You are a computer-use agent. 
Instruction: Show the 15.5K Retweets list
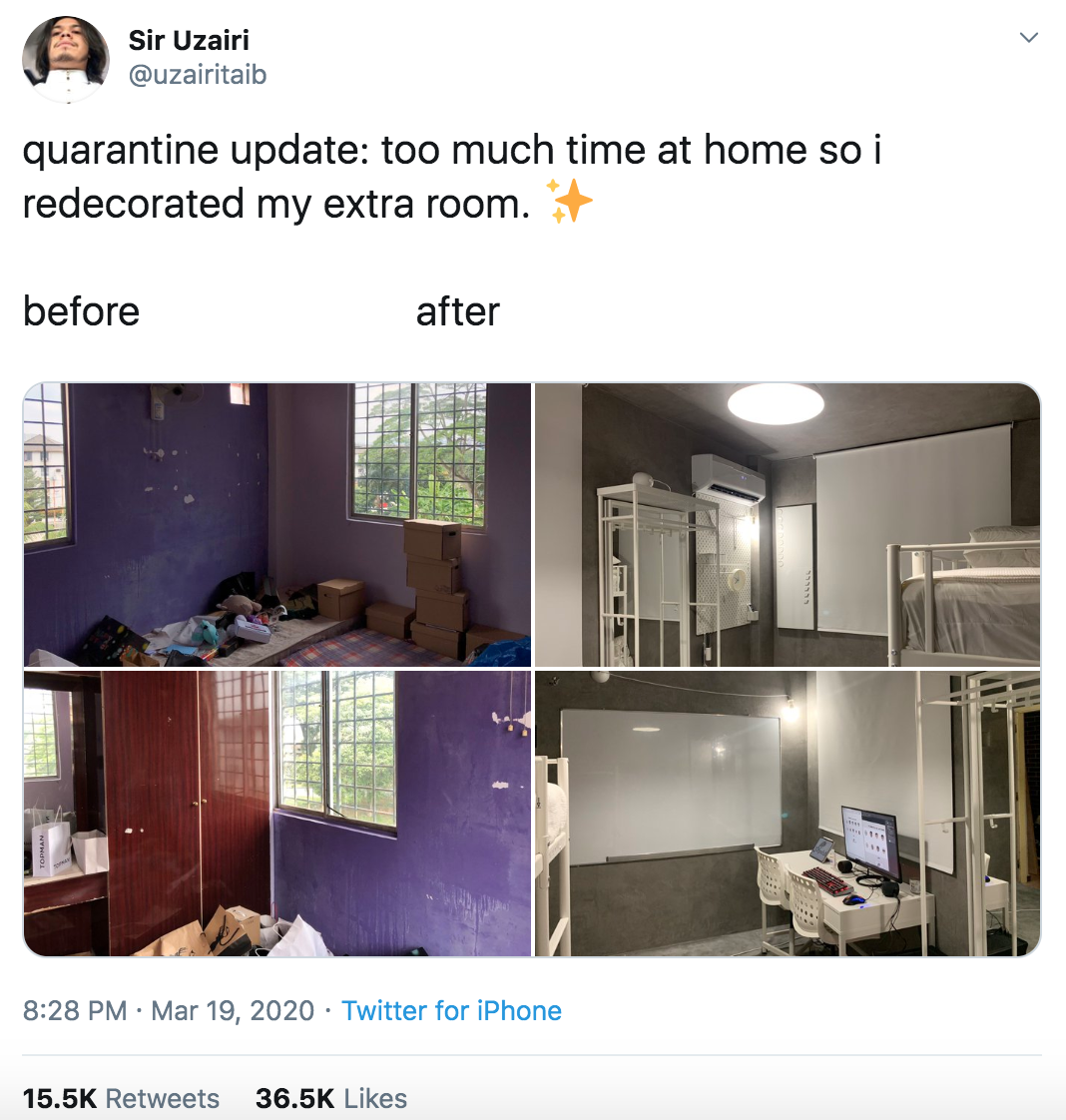click(x=121, y=1099)
